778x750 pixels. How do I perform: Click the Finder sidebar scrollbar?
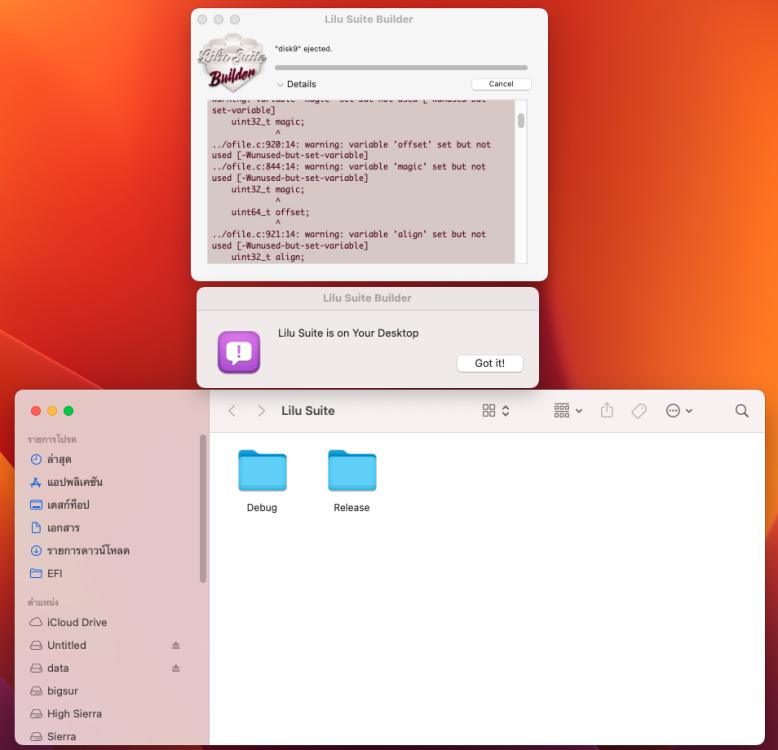[202, 508]
